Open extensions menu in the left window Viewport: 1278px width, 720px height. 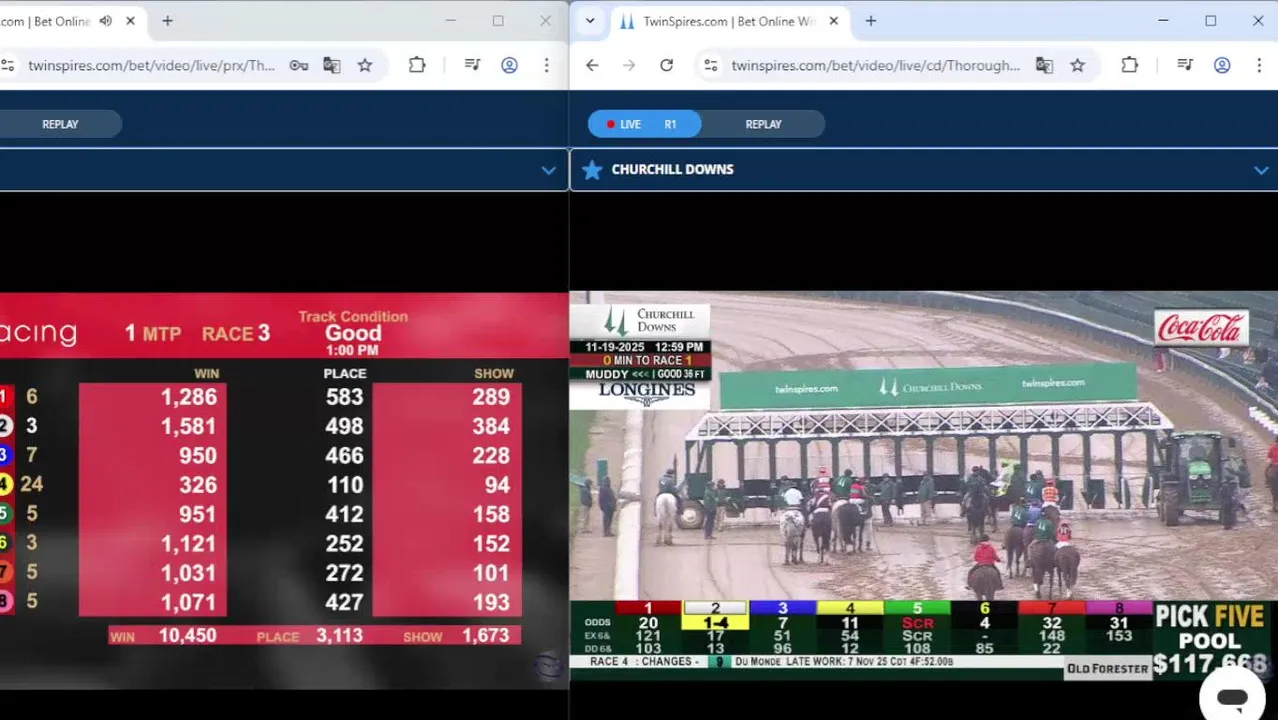[x=417, y=65]
